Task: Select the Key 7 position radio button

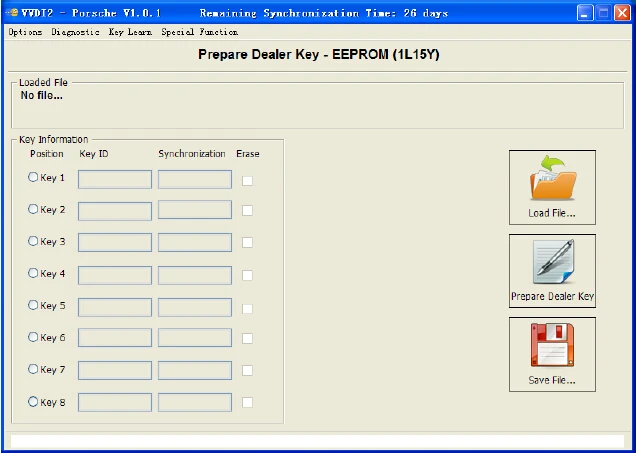Action: (33, 369)
